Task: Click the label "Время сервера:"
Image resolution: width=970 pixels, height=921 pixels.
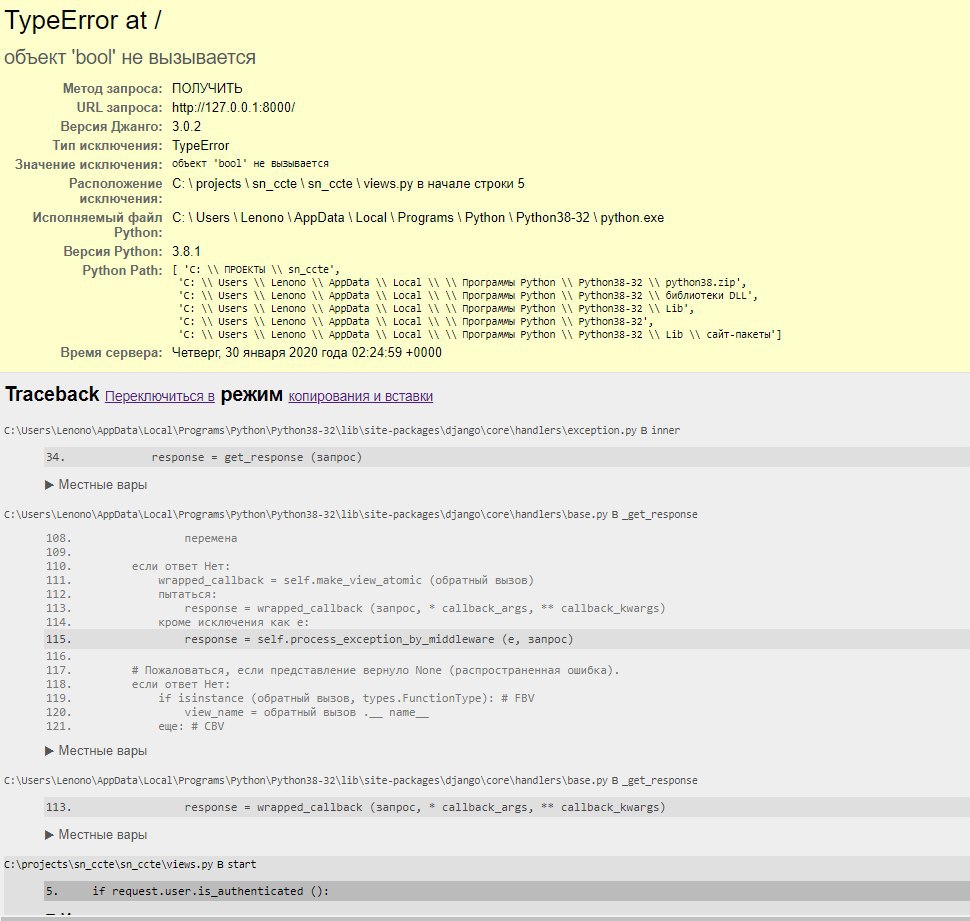Action: tap(111, 353)
